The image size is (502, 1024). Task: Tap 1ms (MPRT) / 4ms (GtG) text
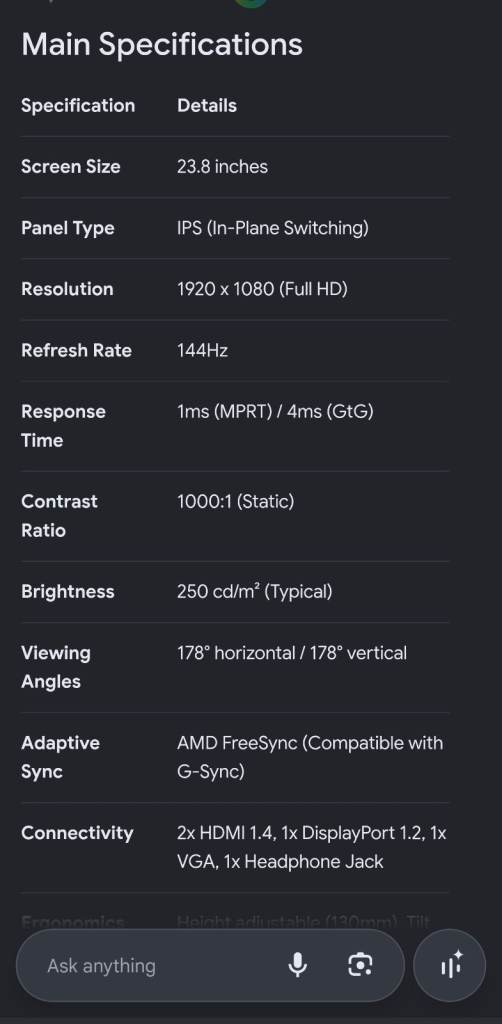pyautogui.click(x=275, y=411)
